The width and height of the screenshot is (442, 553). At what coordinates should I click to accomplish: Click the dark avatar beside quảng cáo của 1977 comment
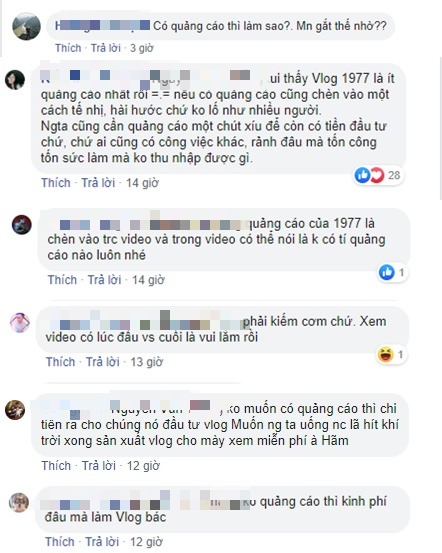tap(22, 224)
